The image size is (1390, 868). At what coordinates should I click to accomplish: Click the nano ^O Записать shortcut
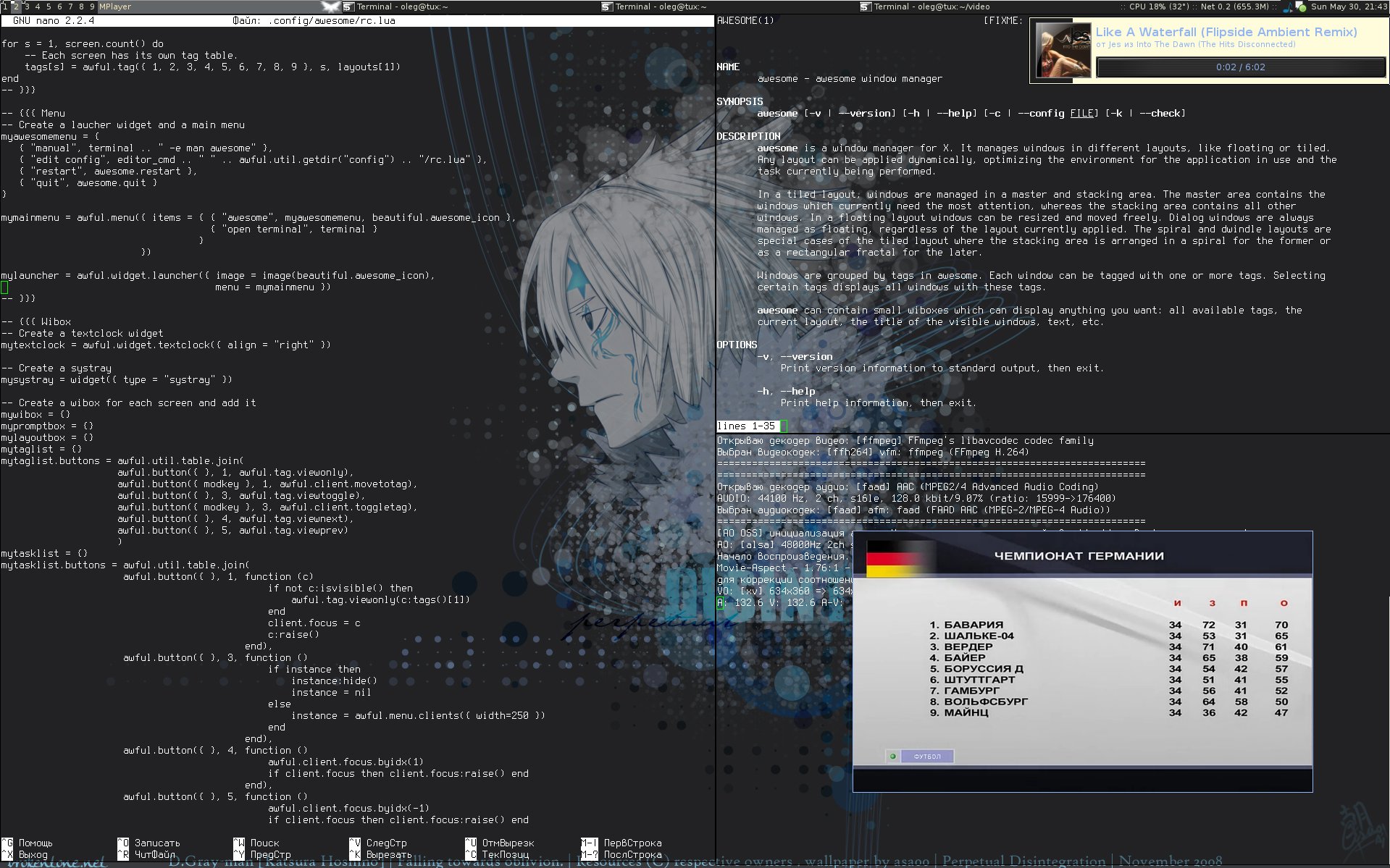pos(149,843)
